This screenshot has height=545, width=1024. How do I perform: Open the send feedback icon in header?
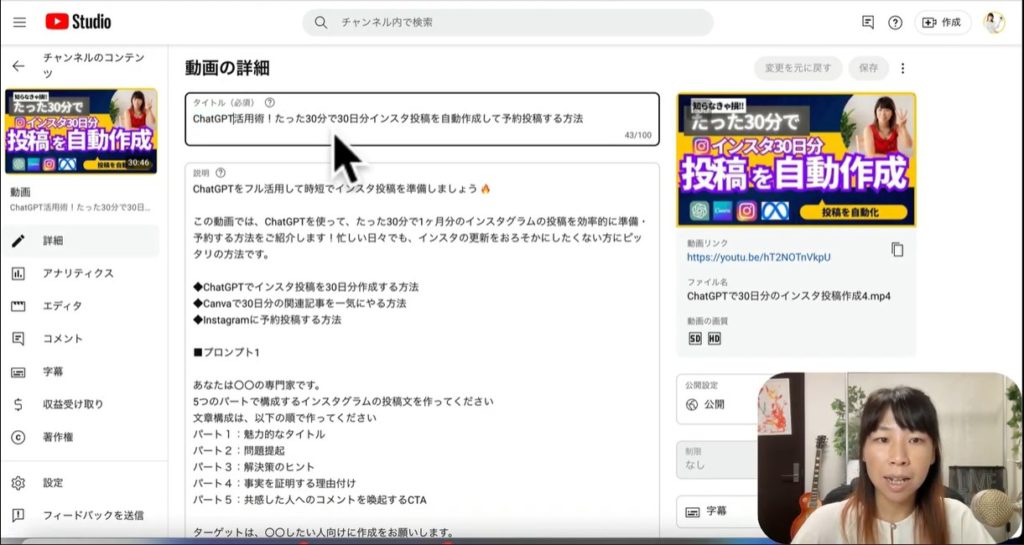(867, 22)
